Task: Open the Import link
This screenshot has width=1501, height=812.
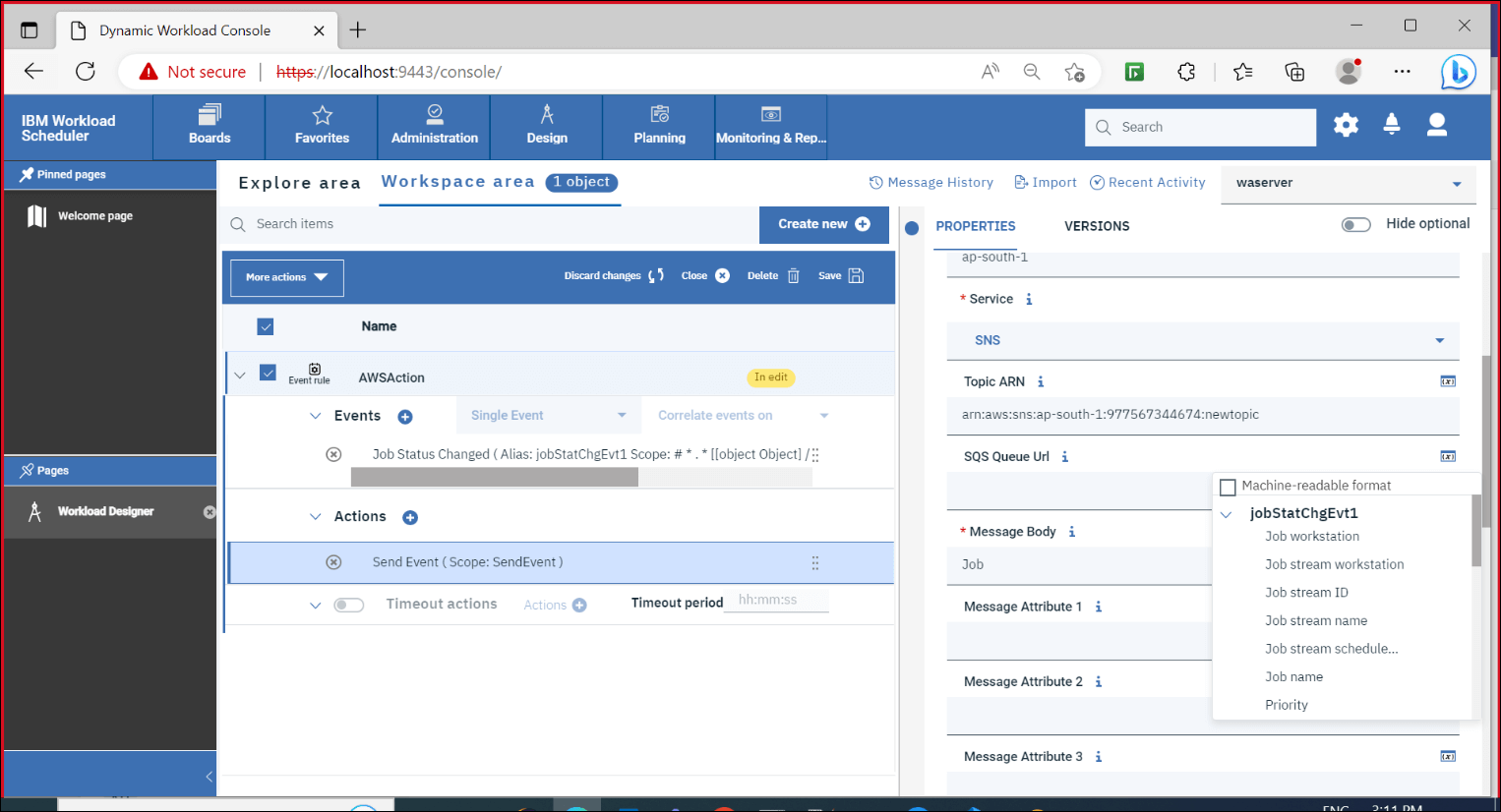Action: [x=1046, y=183]
